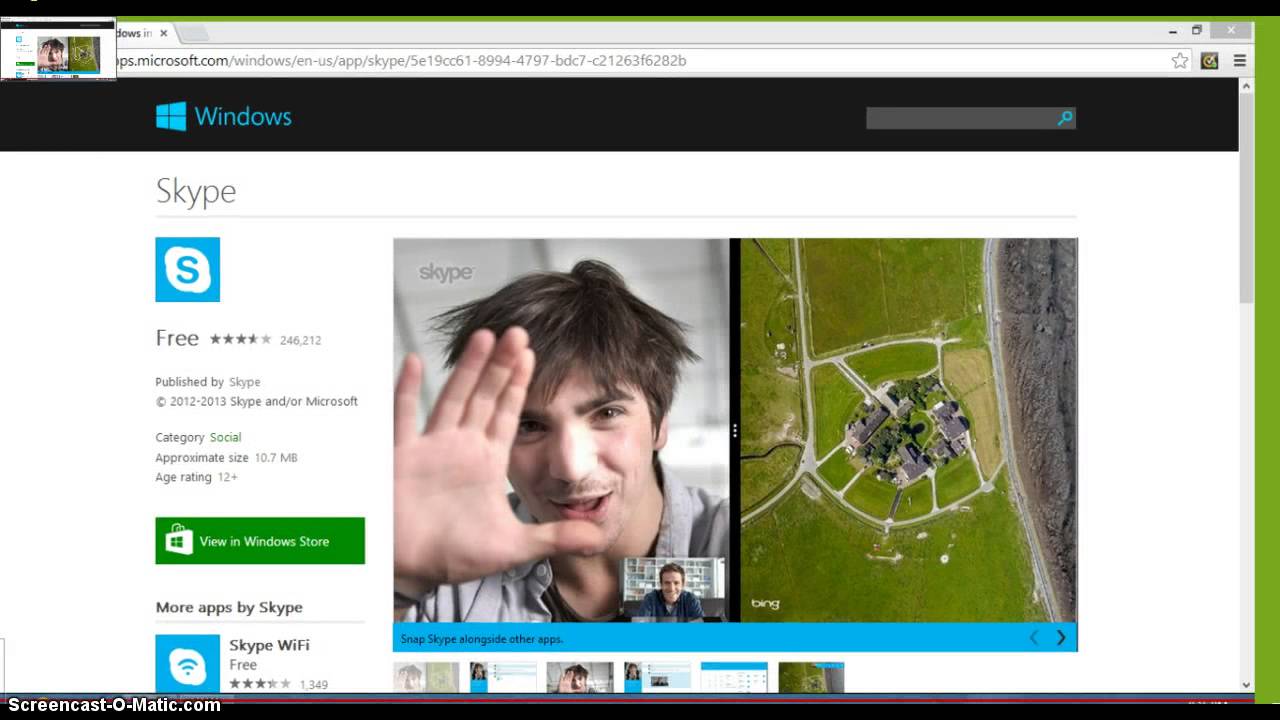The image size is (1280, 720).
Task: Select the third screenshot thumbnail
Action: coord(580,677)
